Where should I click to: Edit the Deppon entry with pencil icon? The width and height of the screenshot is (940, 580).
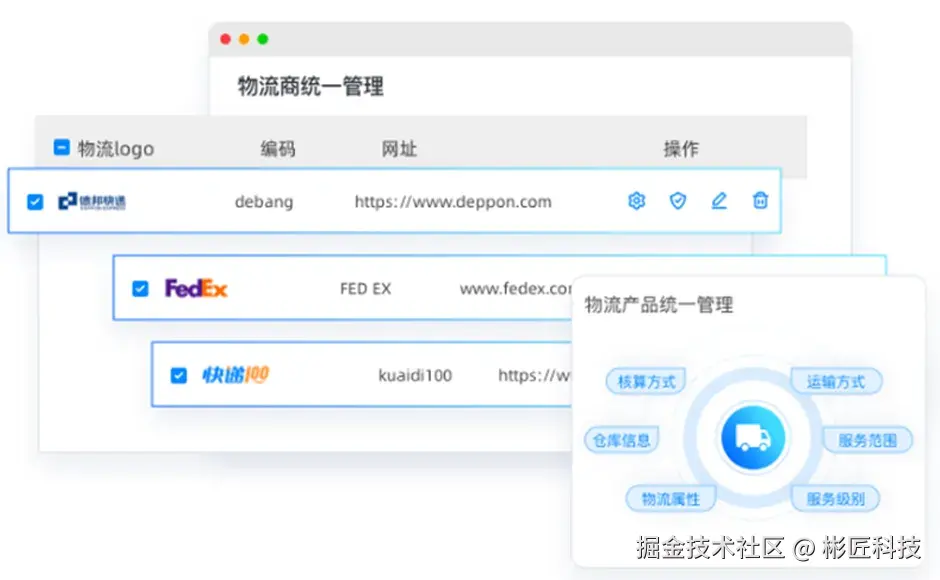click(719, 200)
